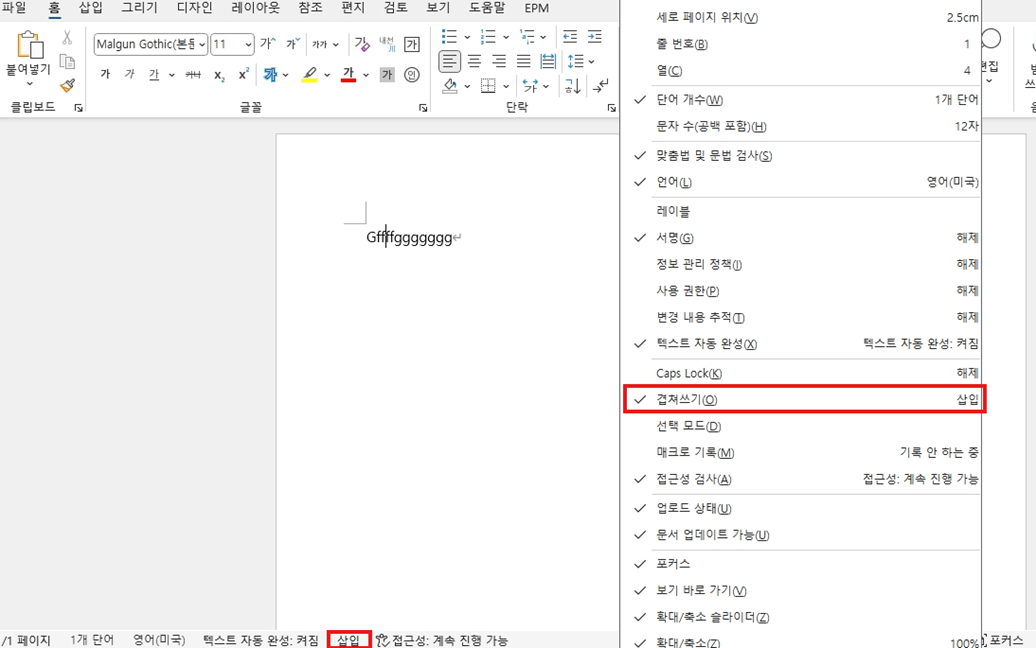Toggle 텍스트 자동 완성(X) option

pos(802,343)
